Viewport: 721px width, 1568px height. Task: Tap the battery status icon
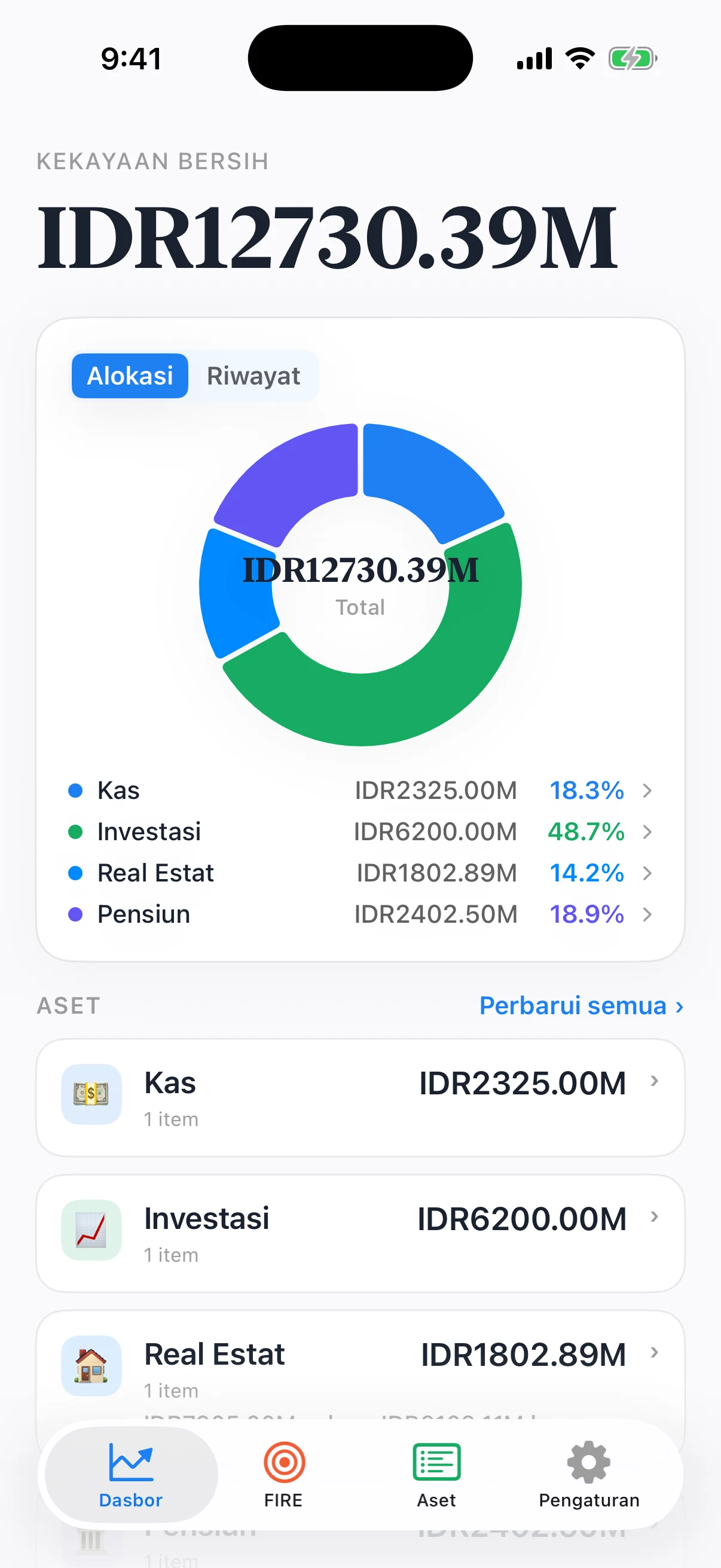click(633, 59)
